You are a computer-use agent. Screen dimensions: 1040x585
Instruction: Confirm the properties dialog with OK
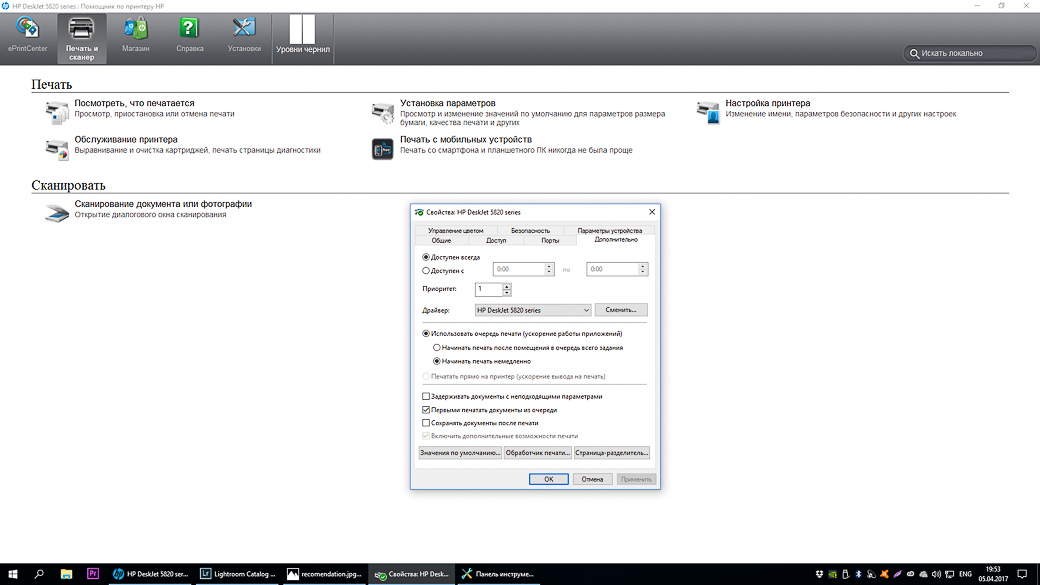pos(549,479)
